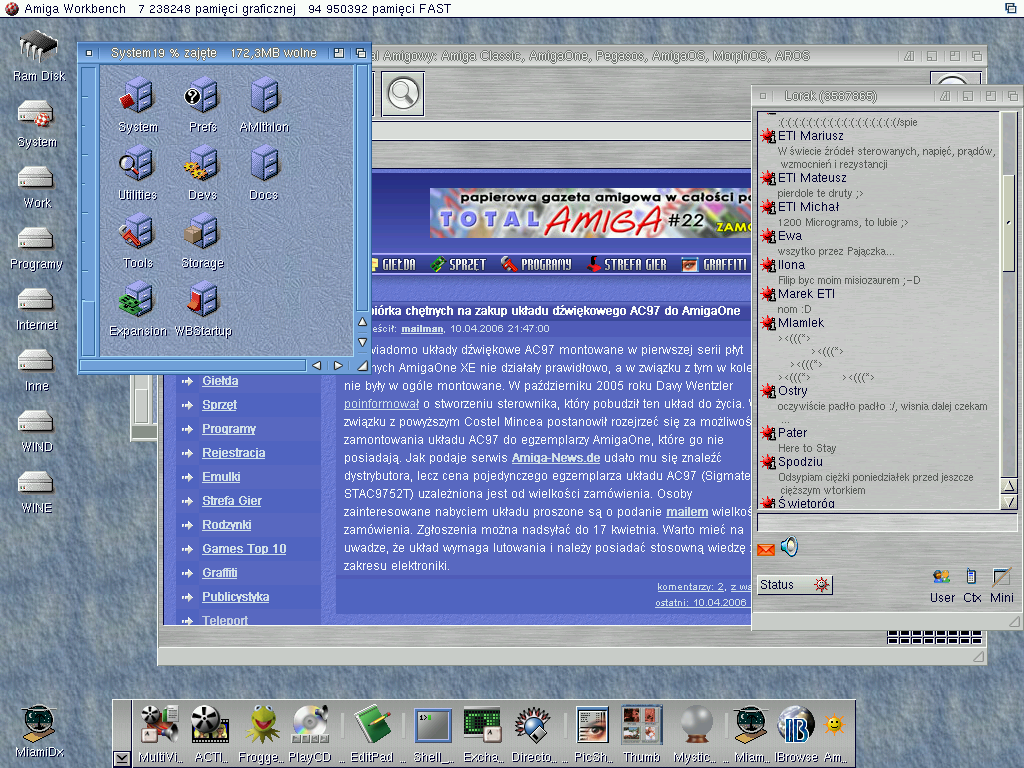Click the System window horizontal scrollbar
1024x768 pixels.
click(x=193, y=366)
